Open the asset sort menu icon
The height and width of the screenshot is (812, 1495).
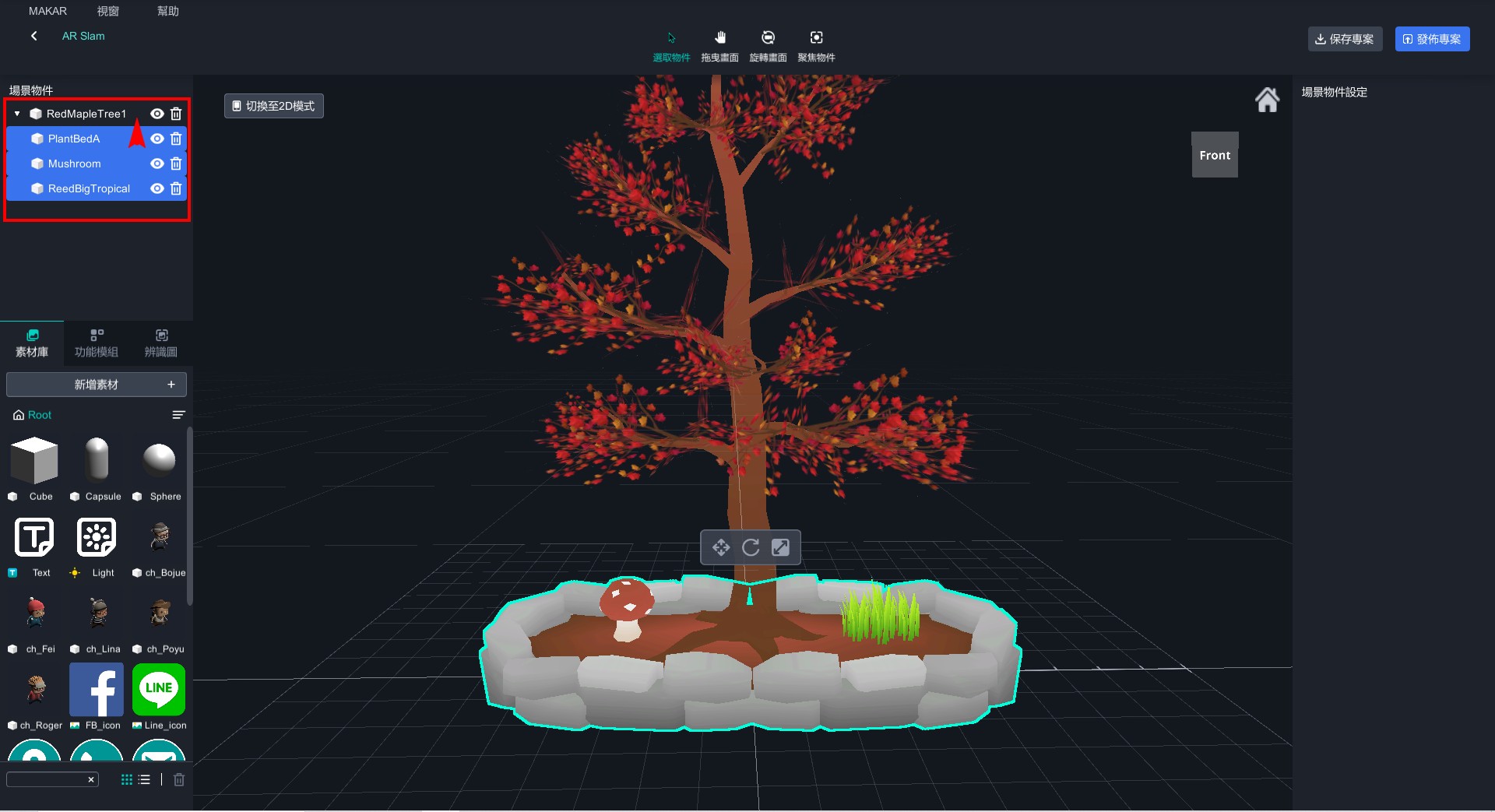click(178, 415)
